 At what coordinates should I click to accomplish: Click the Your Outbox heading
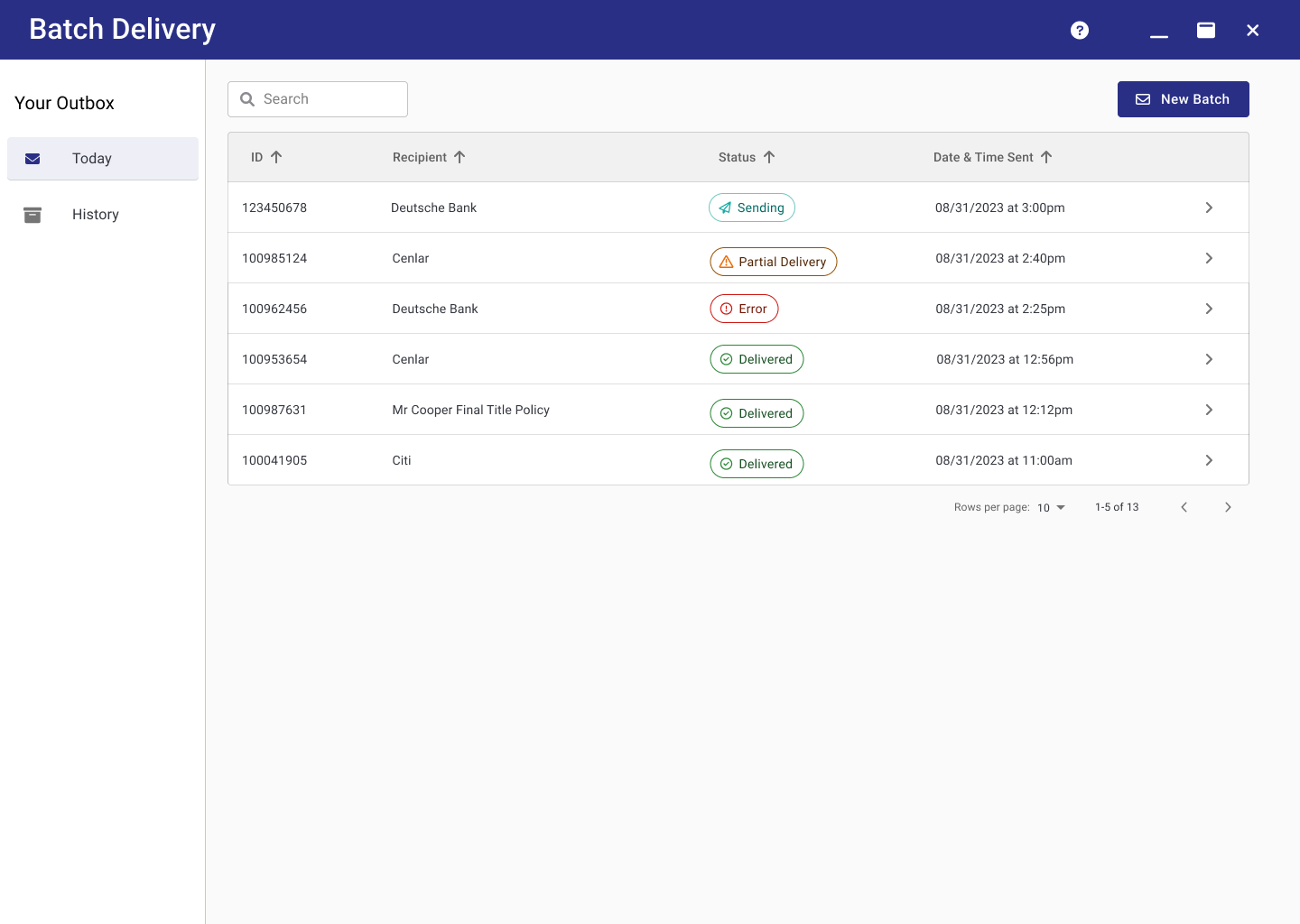click(64, 103)
